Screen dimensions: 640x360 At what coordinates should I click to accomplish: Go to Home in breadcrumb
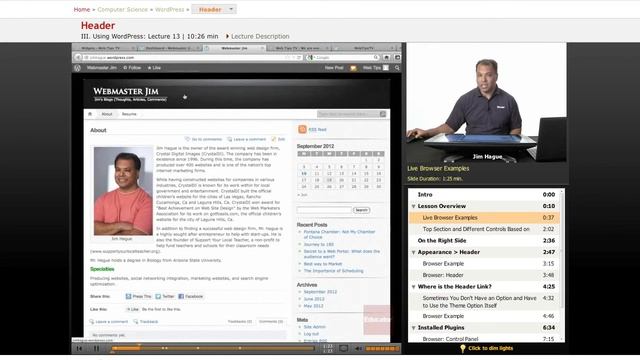coord(82,9)
